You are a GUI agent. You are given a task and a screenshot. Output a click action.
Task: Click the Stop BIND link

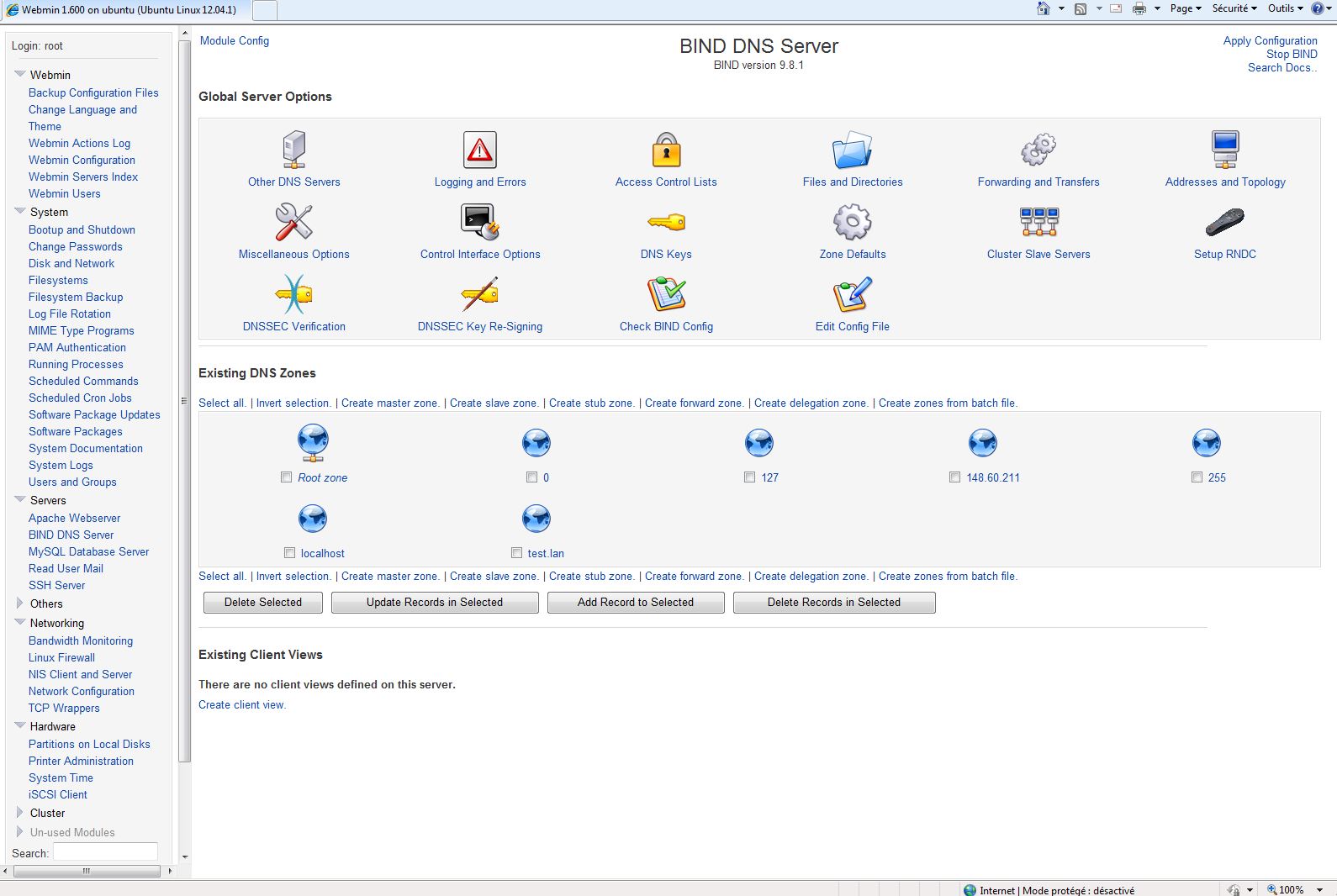1292,54
